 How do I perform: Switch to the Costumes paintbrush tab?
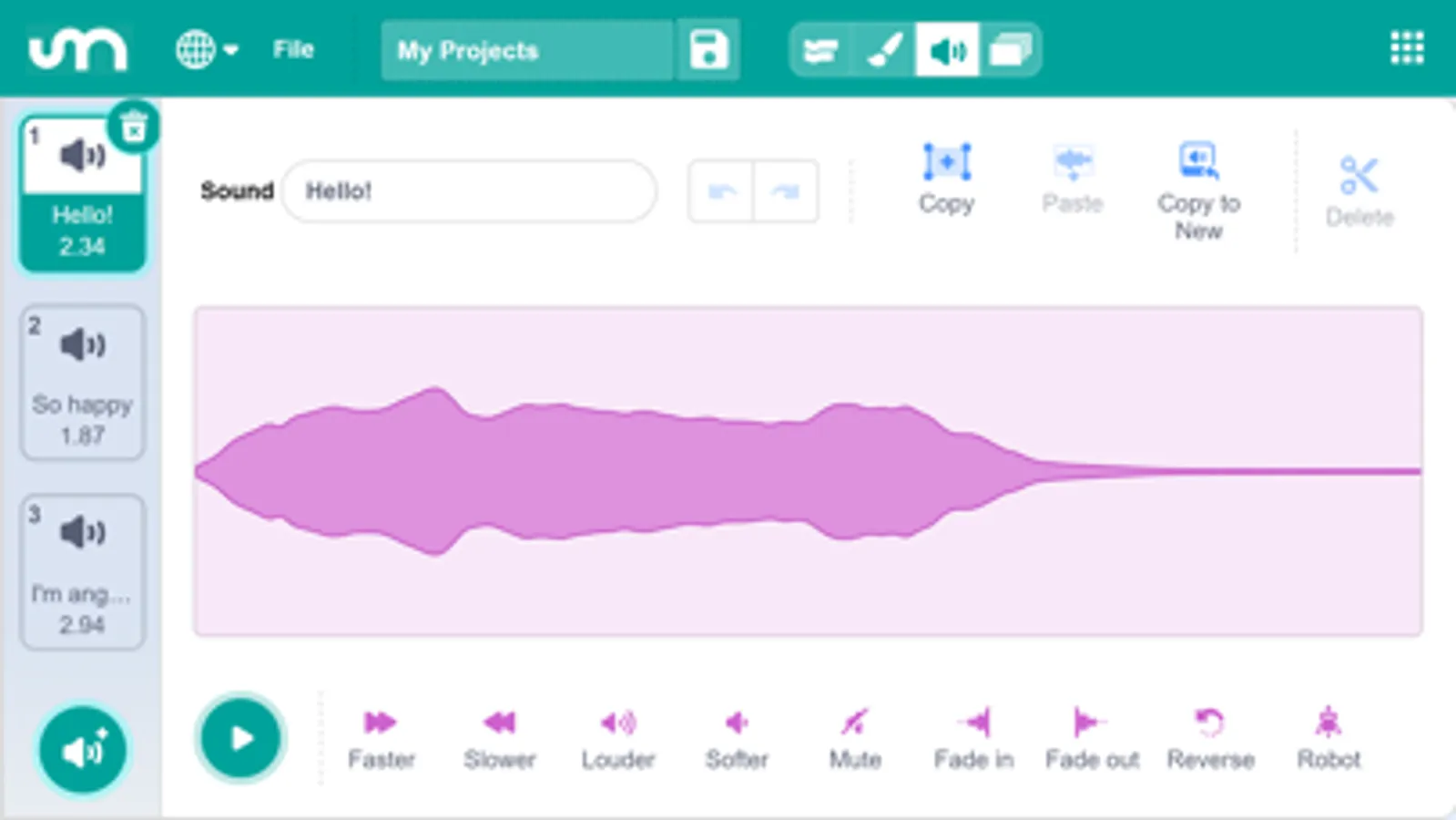(884, 50)
